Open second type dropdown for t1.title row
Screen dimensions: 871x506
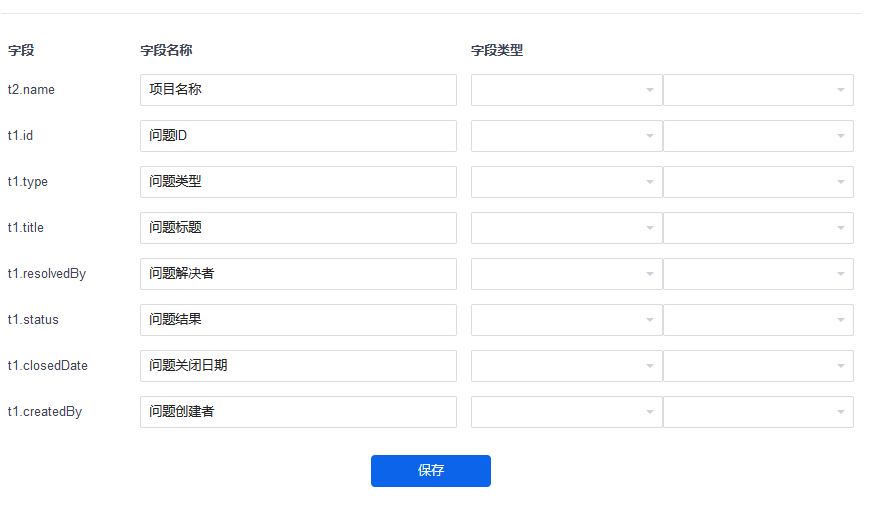coord(758,228)
